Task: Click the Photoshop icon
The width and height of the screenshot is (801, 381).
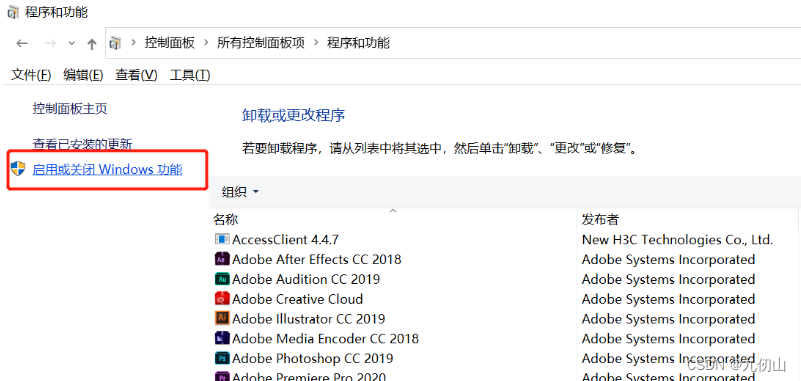Action: click(222, 358)
